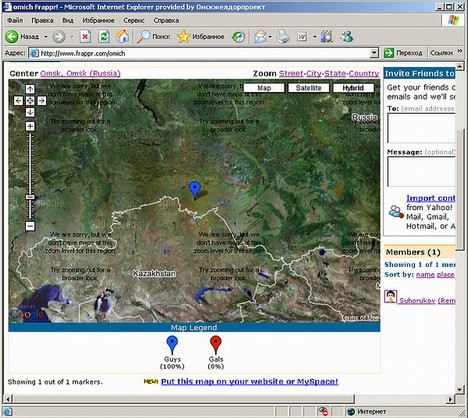Click the red Gals legend pin
This screenshot has height=418, width=468.
(216, 345)
